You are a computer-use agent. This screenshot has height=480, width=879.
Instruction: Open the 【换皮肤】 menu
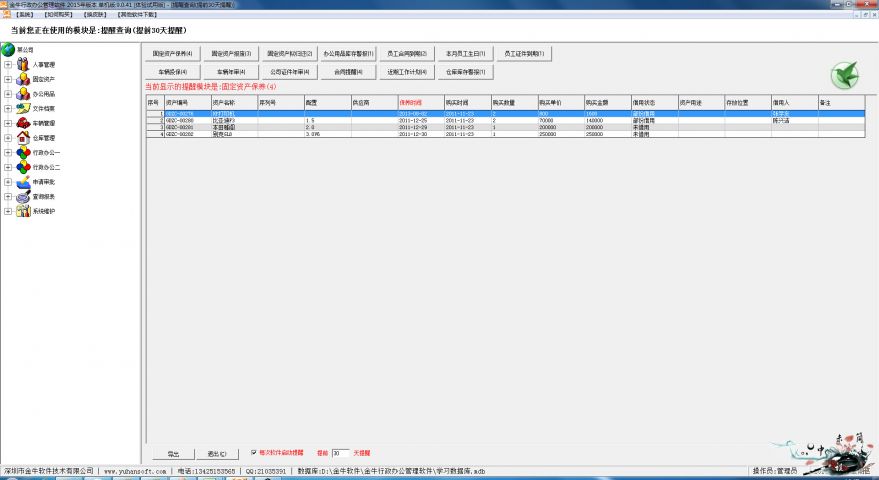(95, 15)
